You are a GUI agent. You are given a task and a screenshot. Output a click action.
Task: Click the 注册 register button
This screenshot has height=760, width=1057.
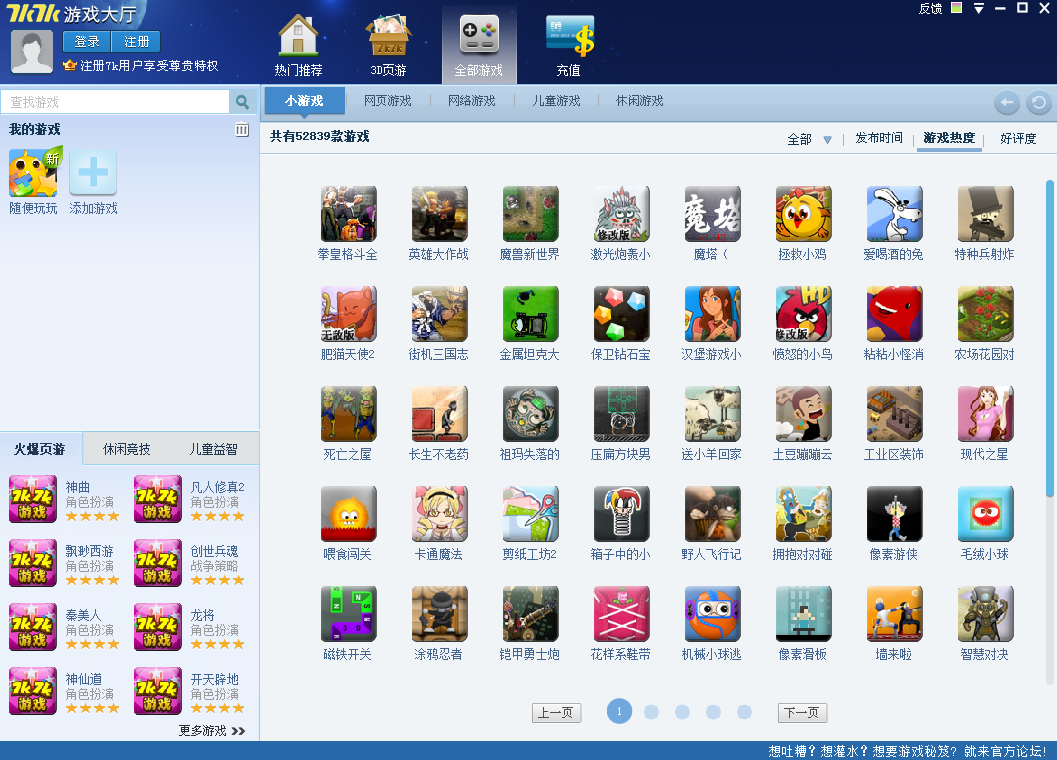pyautogui.click(x=136, y=42)
